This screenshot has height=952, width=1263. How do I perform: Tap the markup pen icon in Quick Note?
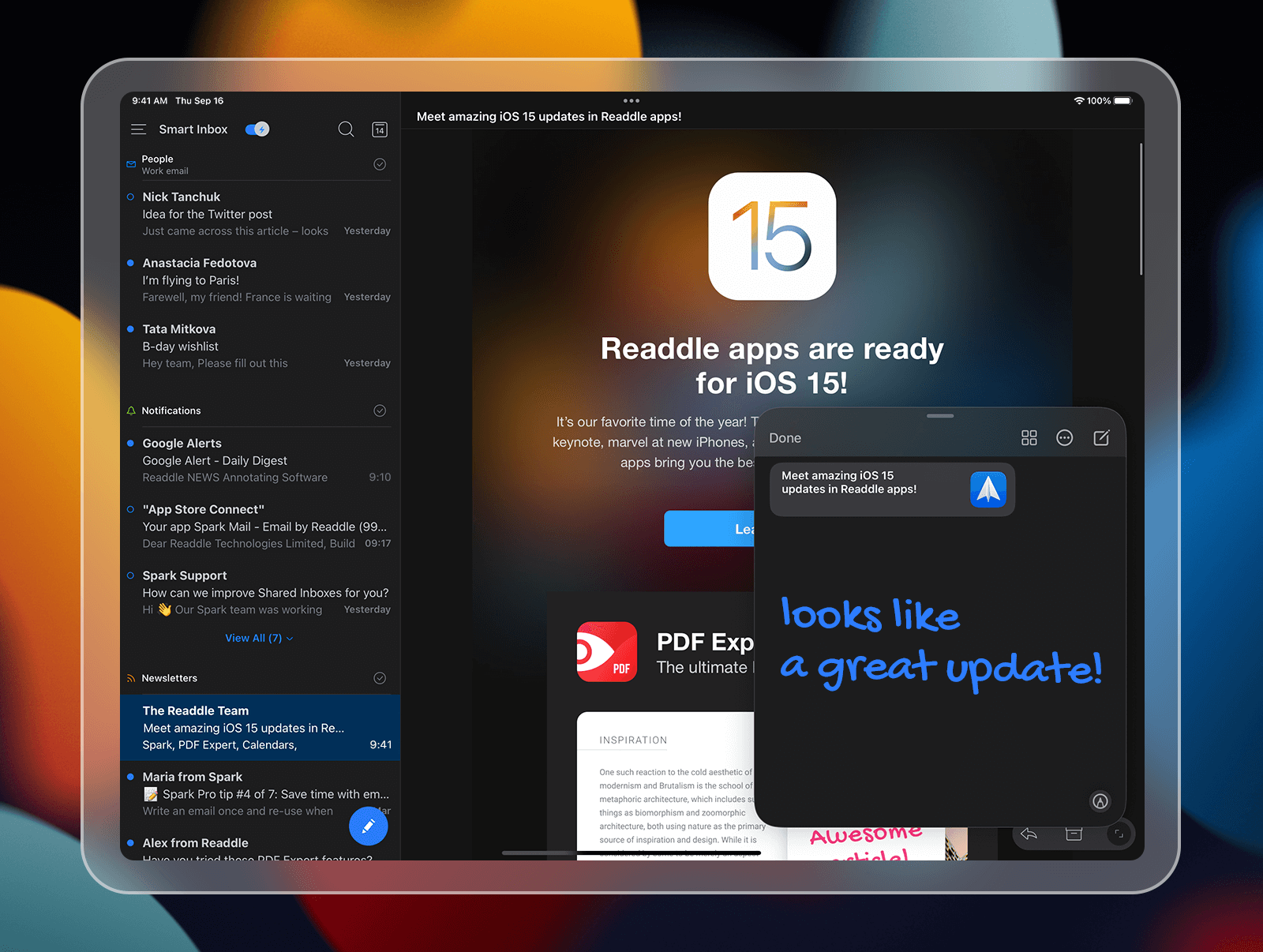tap(1100, 801)
